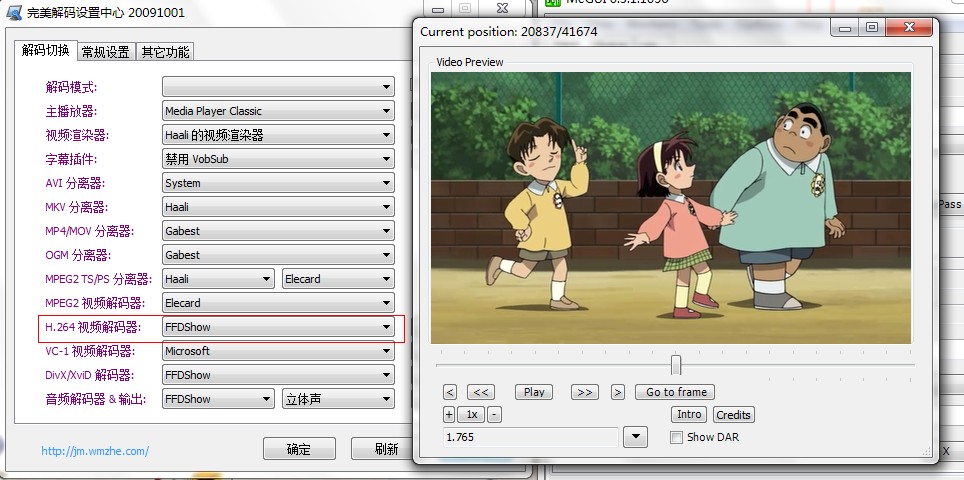Open the jm.wmzhe.com link

pos(95,451)
